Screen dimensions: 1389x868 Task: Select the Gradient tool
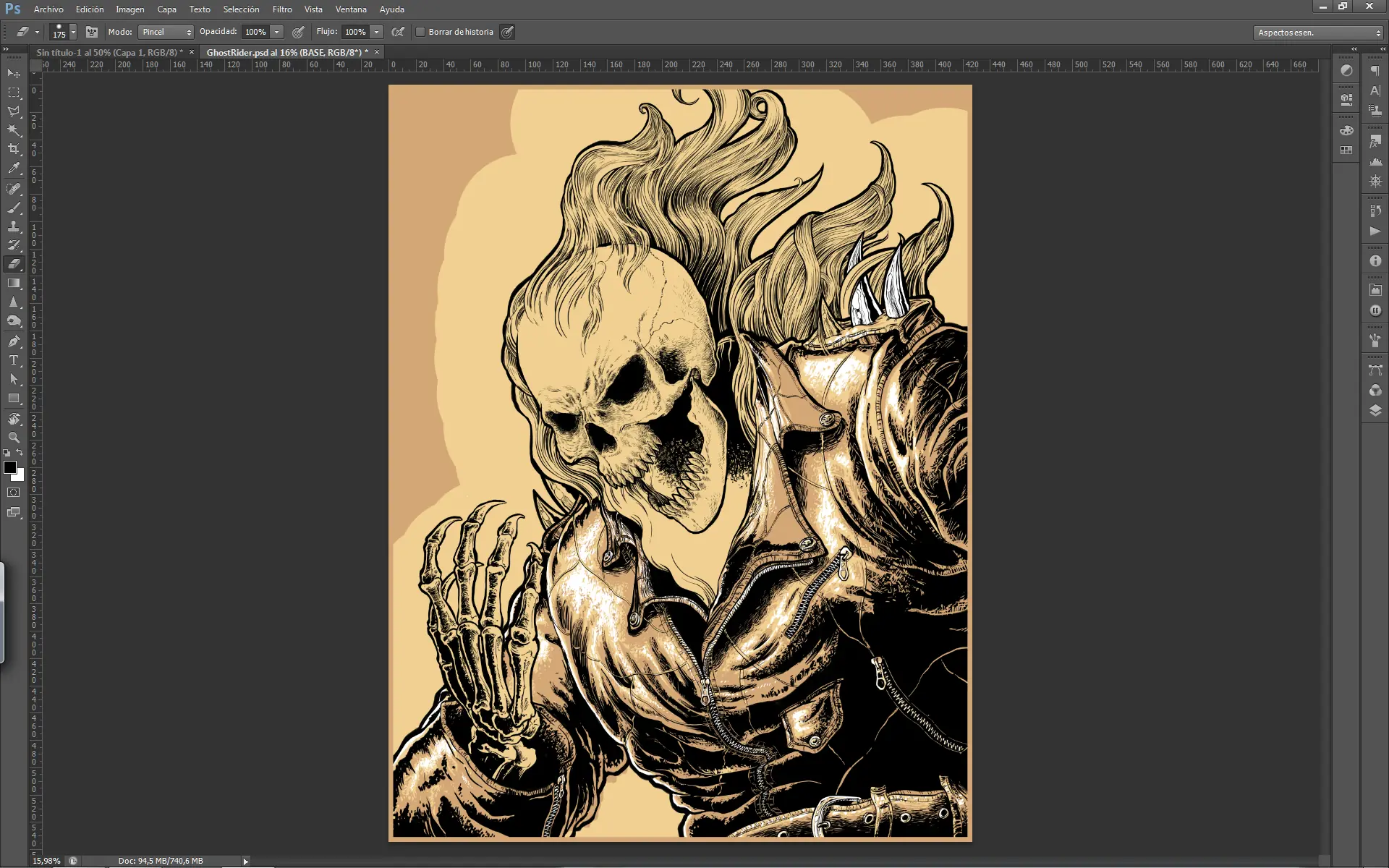pyautogui.click(x=14, y=283)
